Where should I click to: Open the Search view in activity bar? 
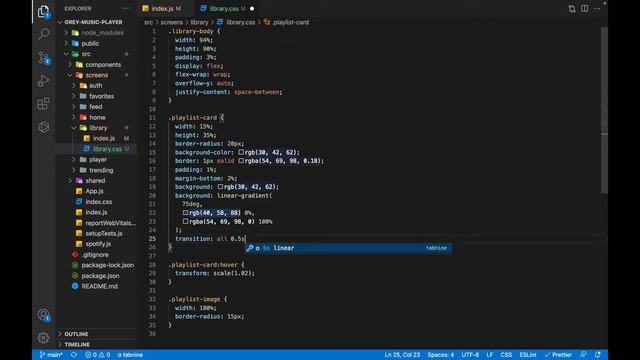tap(43, 33)
